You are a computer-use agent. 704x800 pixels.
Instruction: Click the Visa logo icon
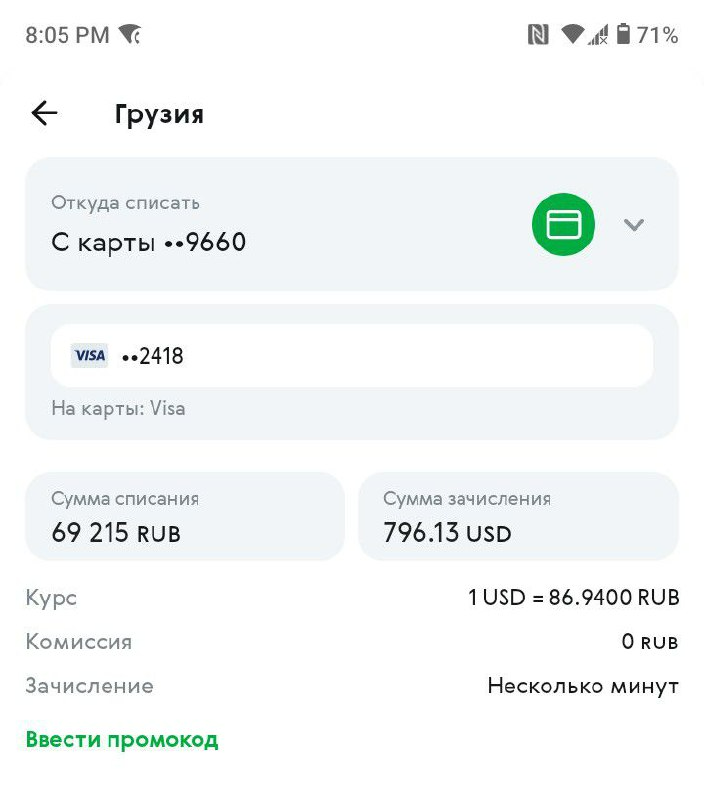pyautogui.click(x=90, y=355)
